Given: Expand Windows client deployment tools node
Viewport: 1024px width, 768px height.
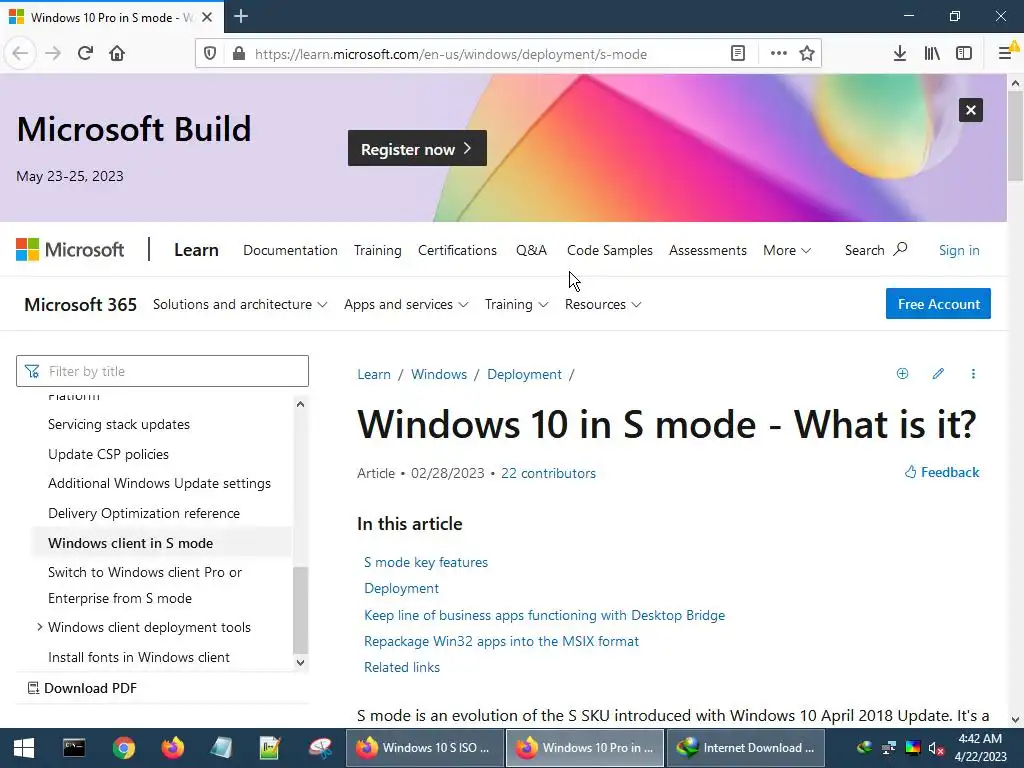Looking at the screenshot, I should point(39,627).
